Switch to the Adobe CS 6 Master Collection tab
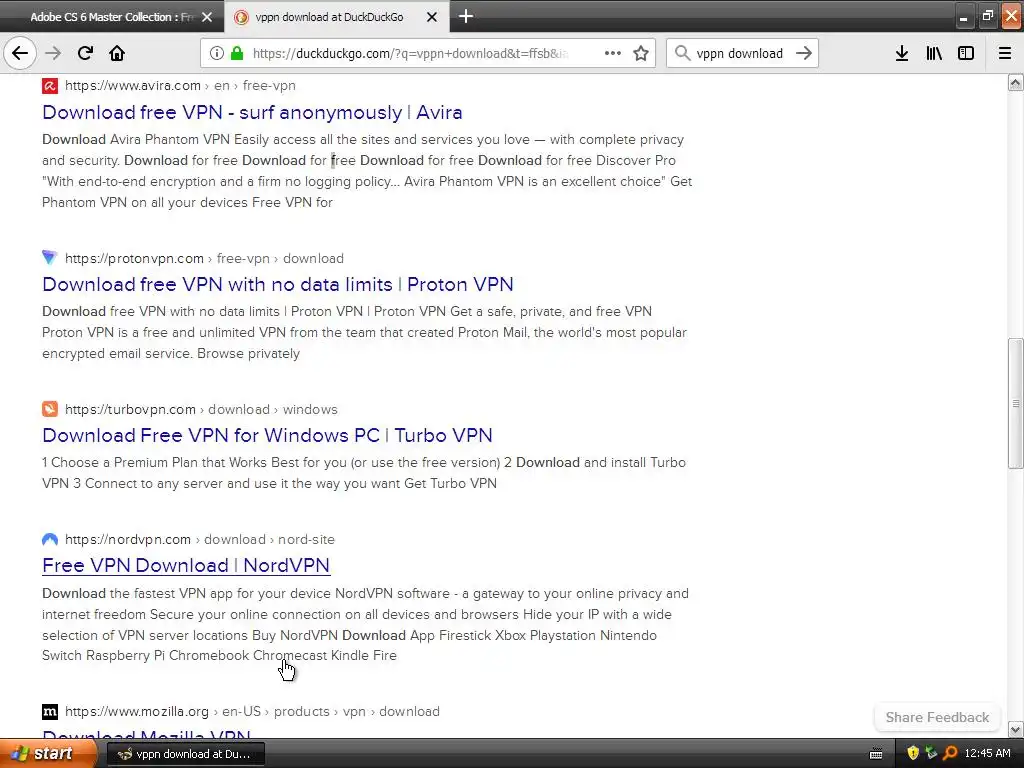Image resolution: width=1024 pixels, height=768 pixels. click(x=112, y=17)
